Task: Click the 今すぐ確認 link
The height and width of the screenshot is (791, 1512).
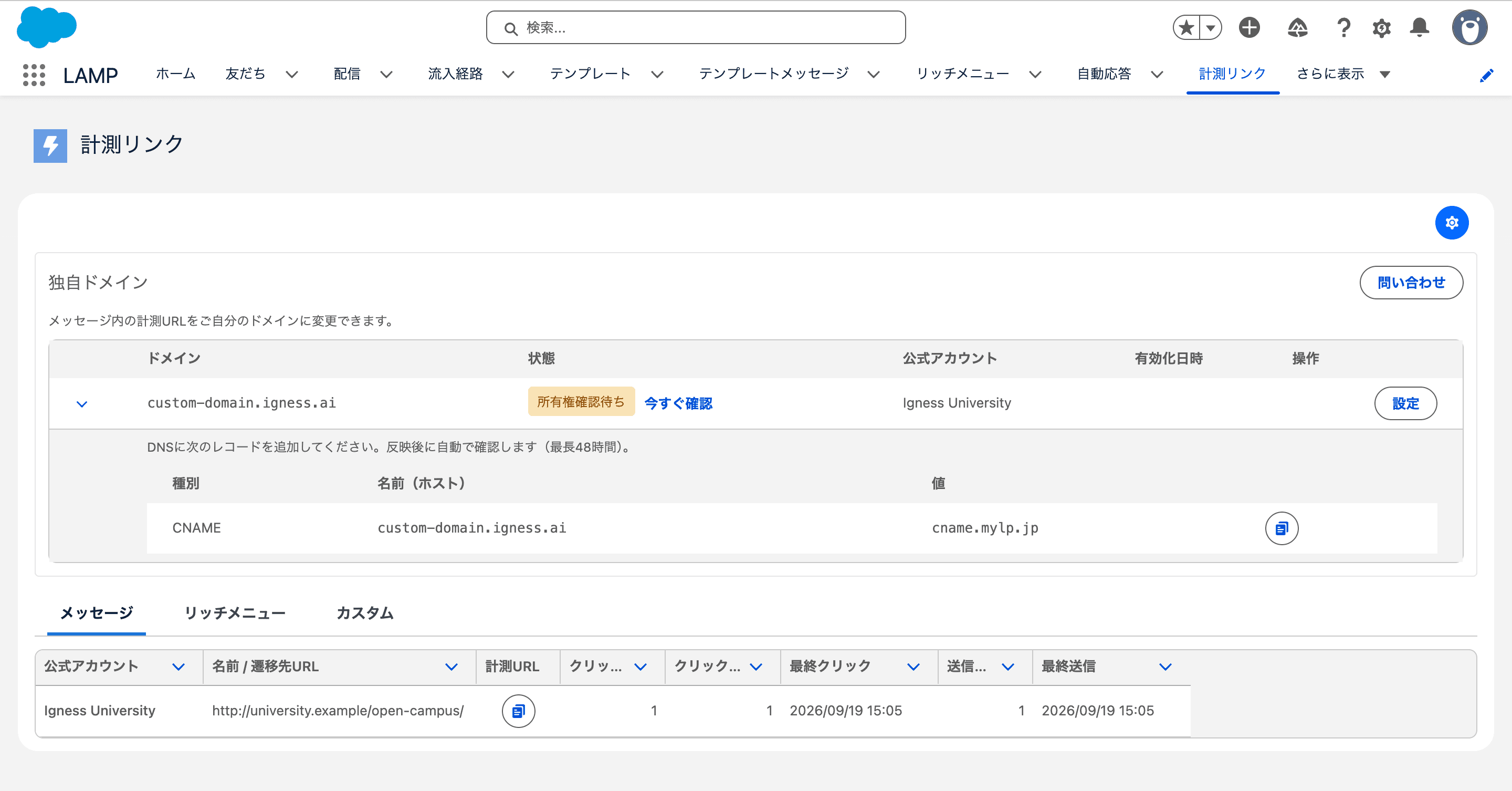Action: click(x=678, y=403)
